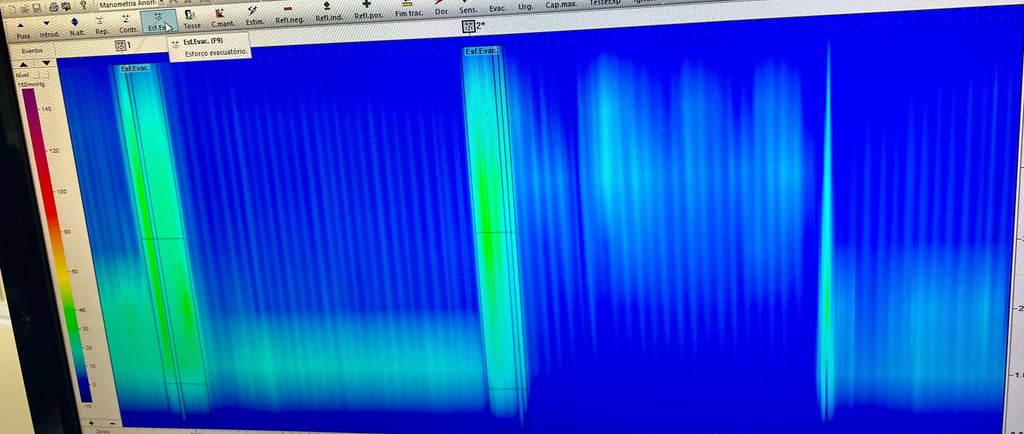Click the second Esf.Evac. label in plot
This screenshot has width=1024, height=434.
(481, 51)
